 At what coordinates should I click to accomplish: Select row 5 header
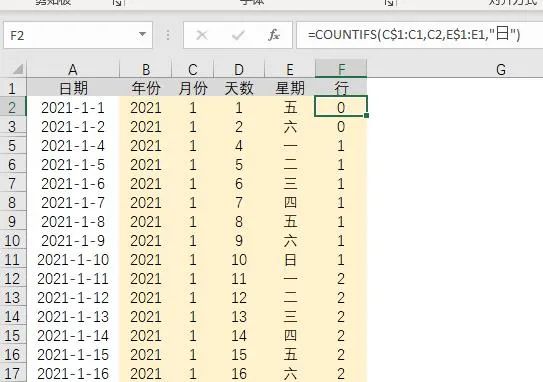[13, 145]
